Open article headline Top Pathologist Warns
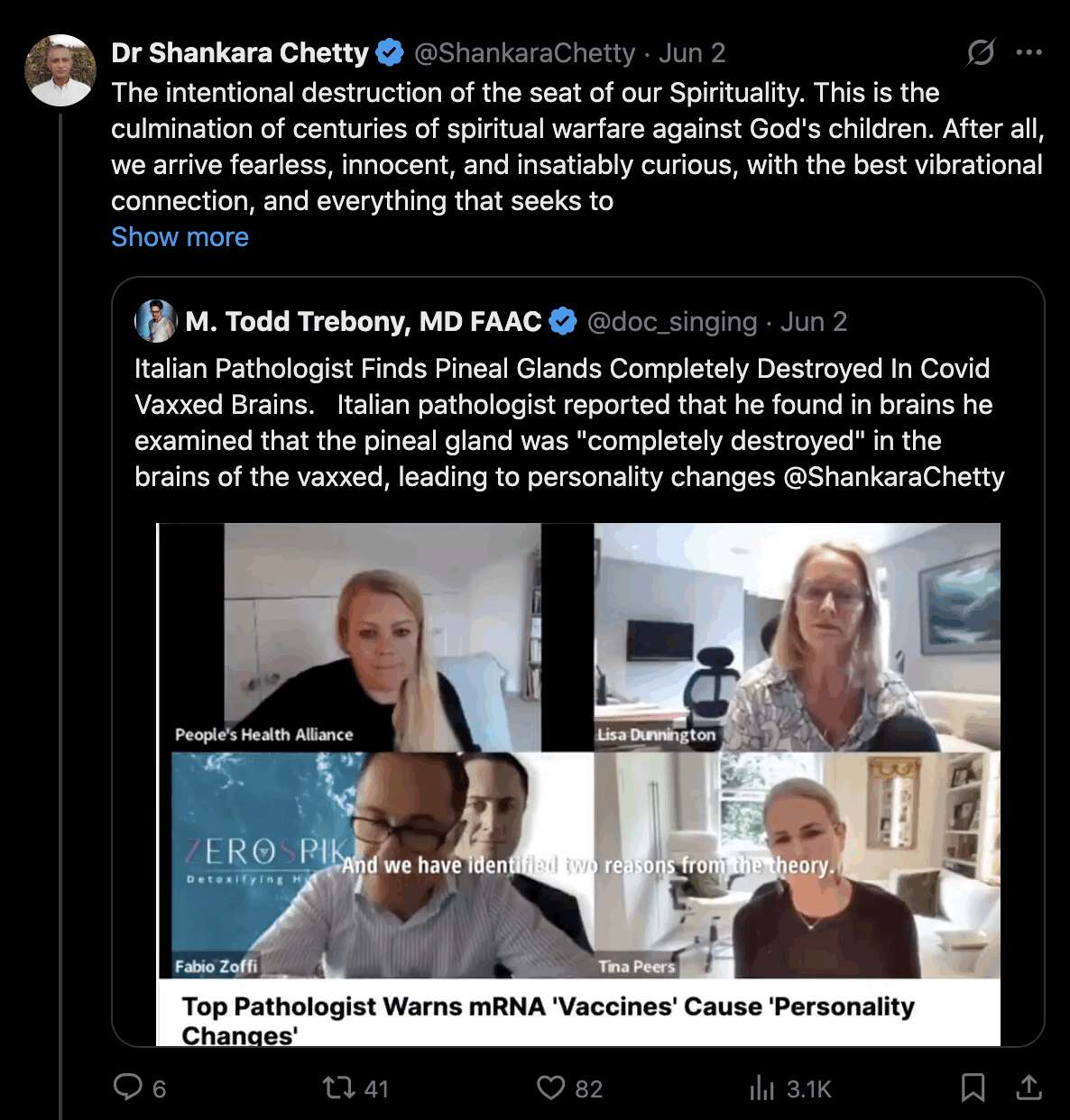 tap(548, 1020)
